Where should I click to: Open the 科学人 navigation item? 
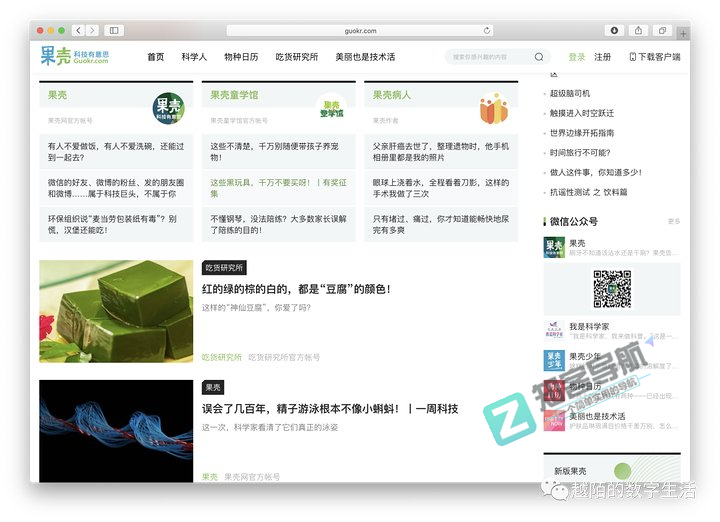click(194, 57)
